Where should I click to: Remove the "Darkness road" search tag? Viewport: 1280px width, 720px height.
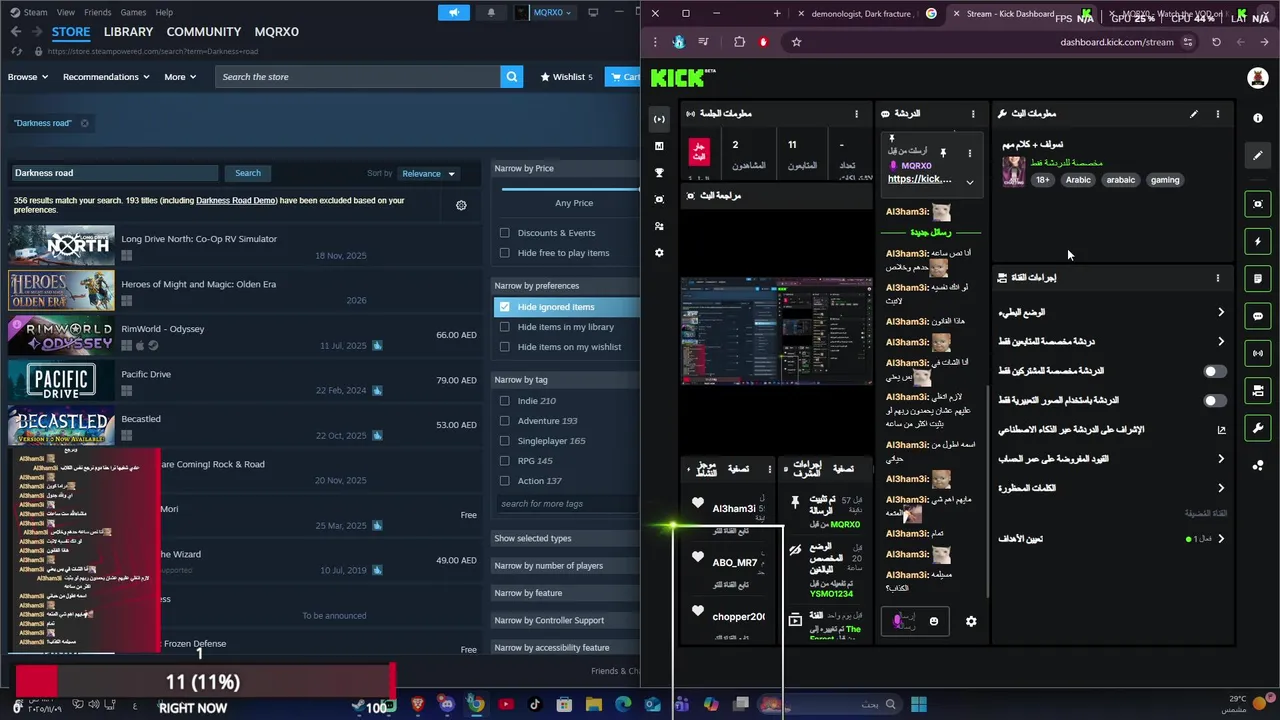point(84,123)
